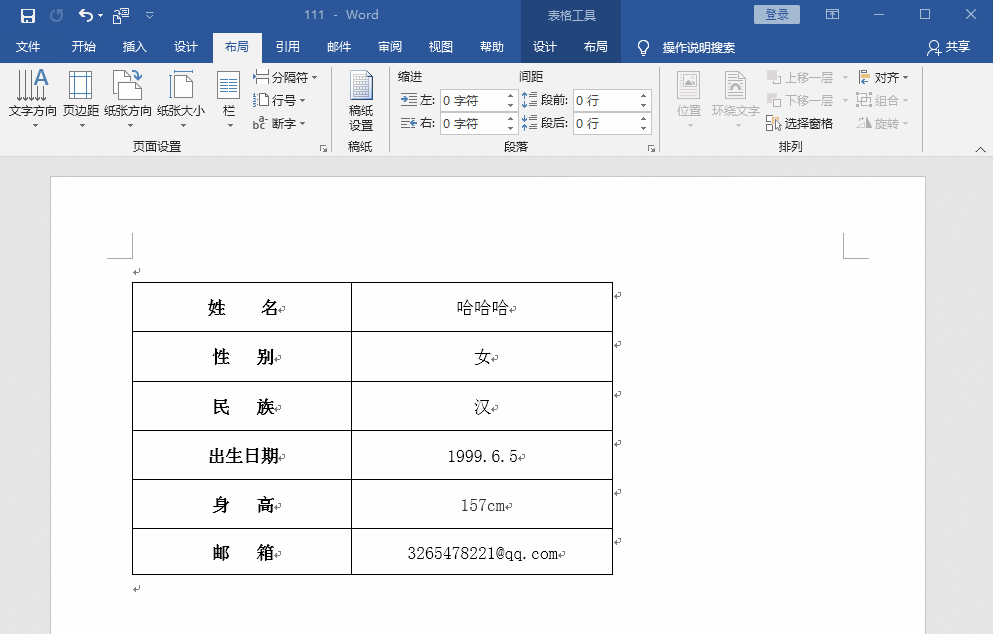Click the 共享 share button
993x634 pixels.
coord(948,47)
